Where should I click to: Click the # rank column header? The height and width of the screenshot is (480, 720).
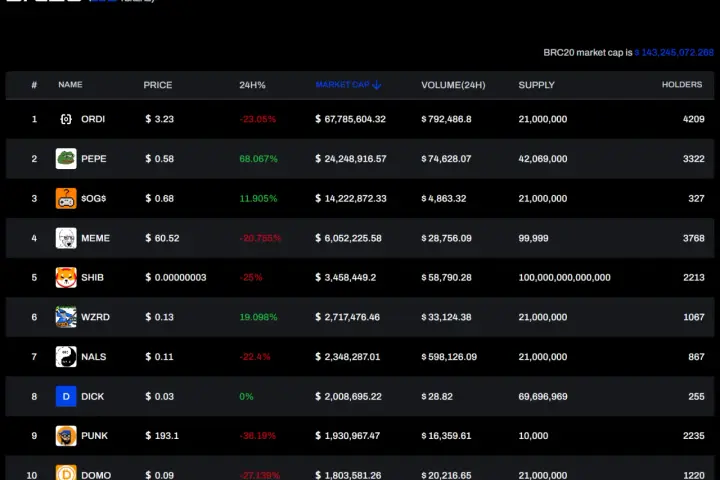(34, 85)
